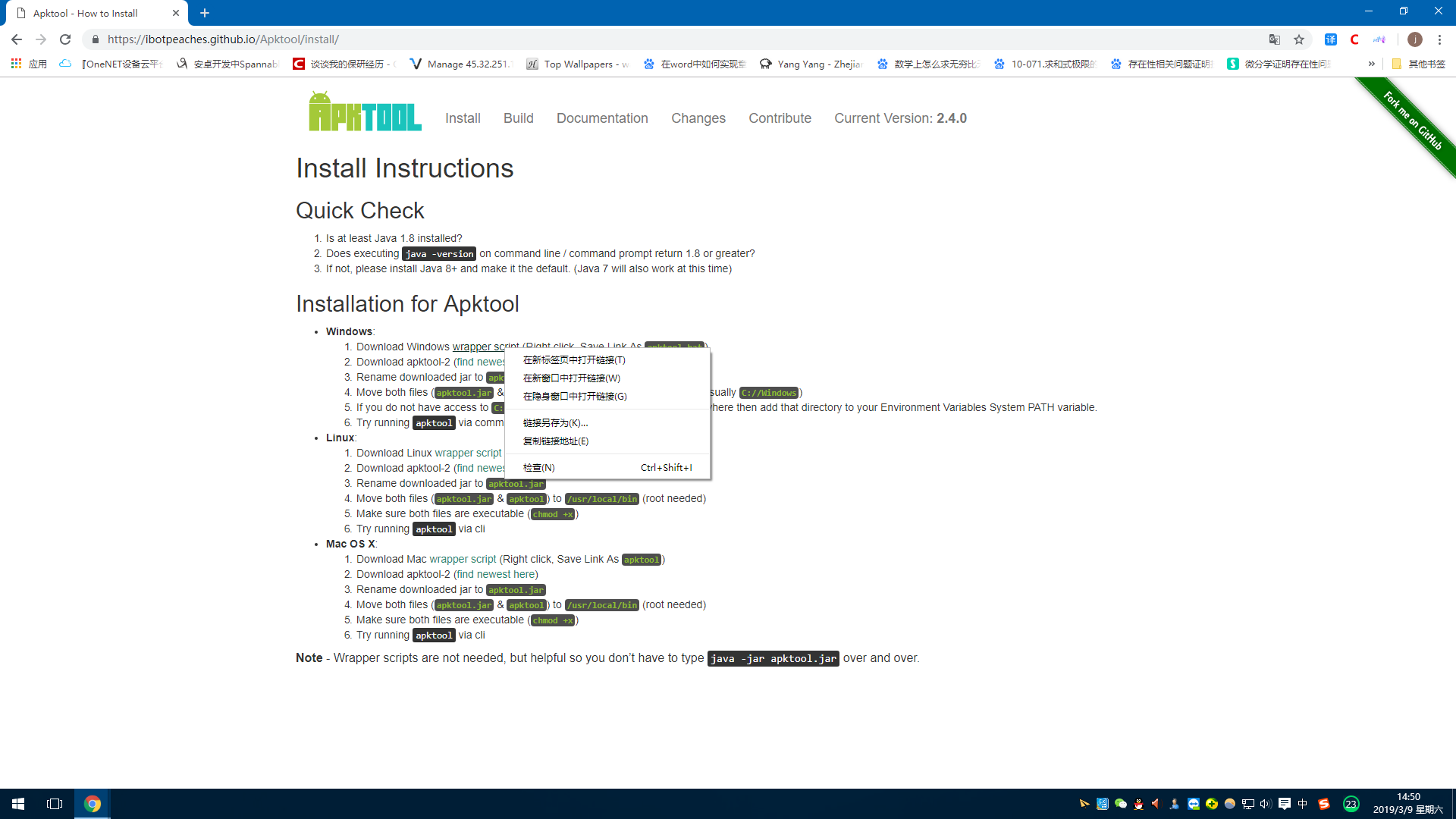Open the Documentation navigation item
Screen dimensions: 1456x819
602,118
